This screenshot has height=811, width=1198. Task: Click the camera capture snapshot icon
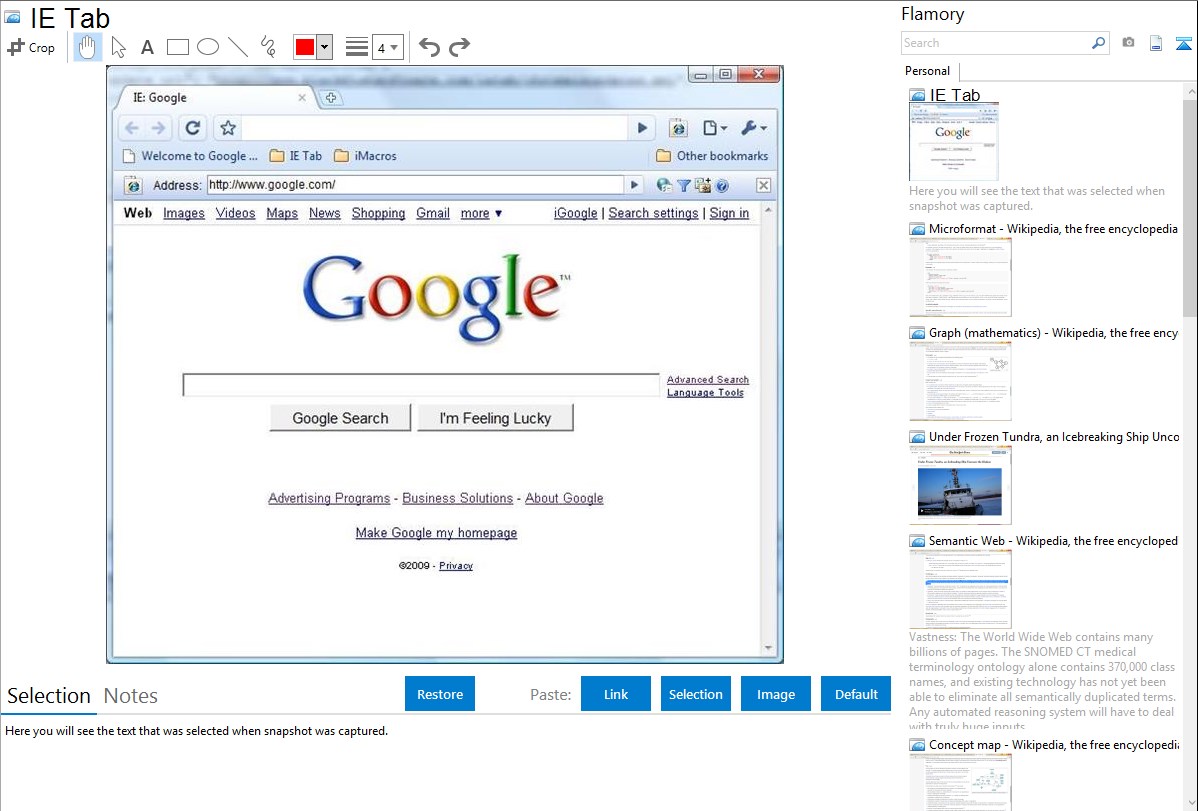[x=1128, y=43]
